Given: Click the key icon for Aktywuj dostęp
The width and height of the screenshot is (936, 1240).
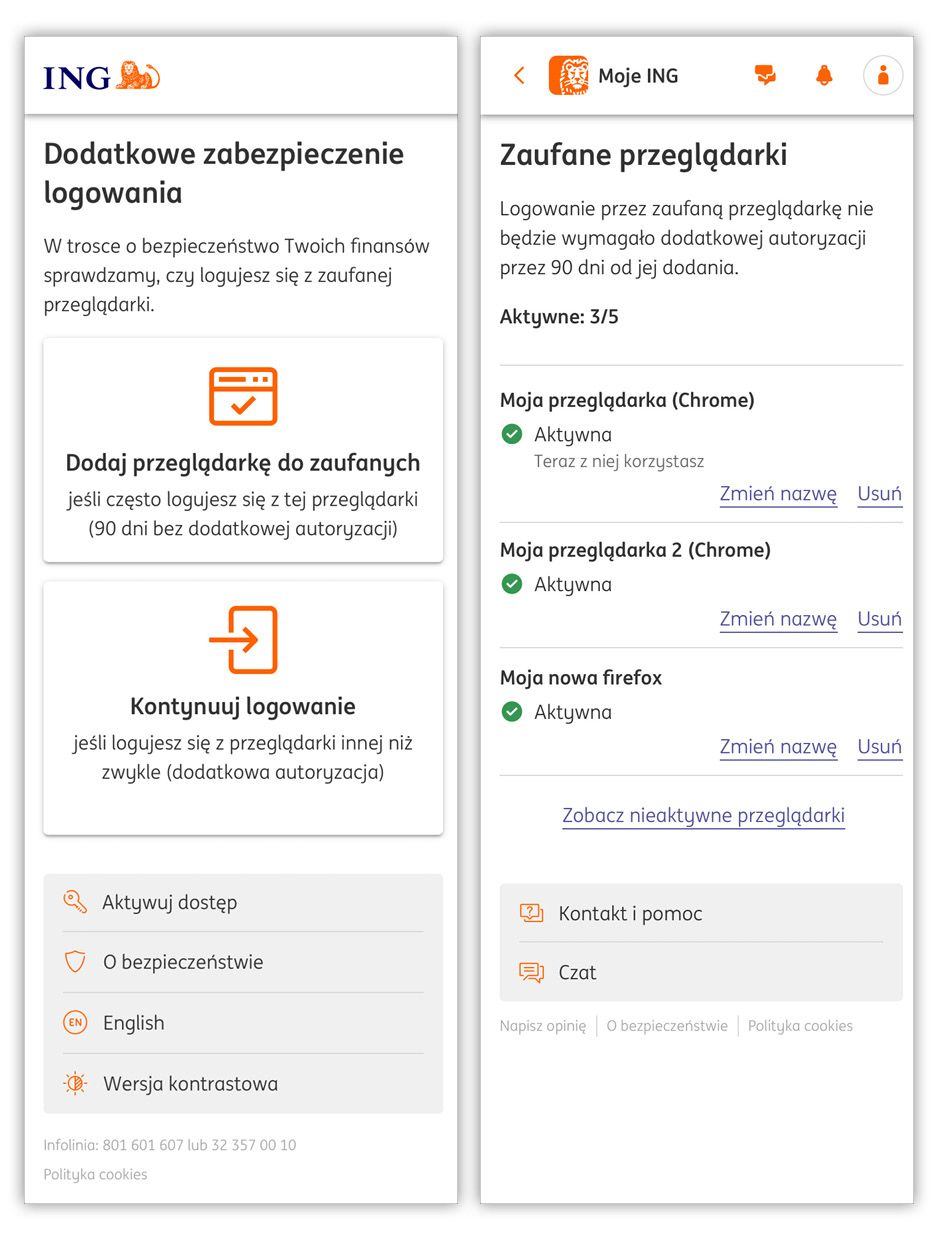Looking at the screenshot, I should coord(75,902).
